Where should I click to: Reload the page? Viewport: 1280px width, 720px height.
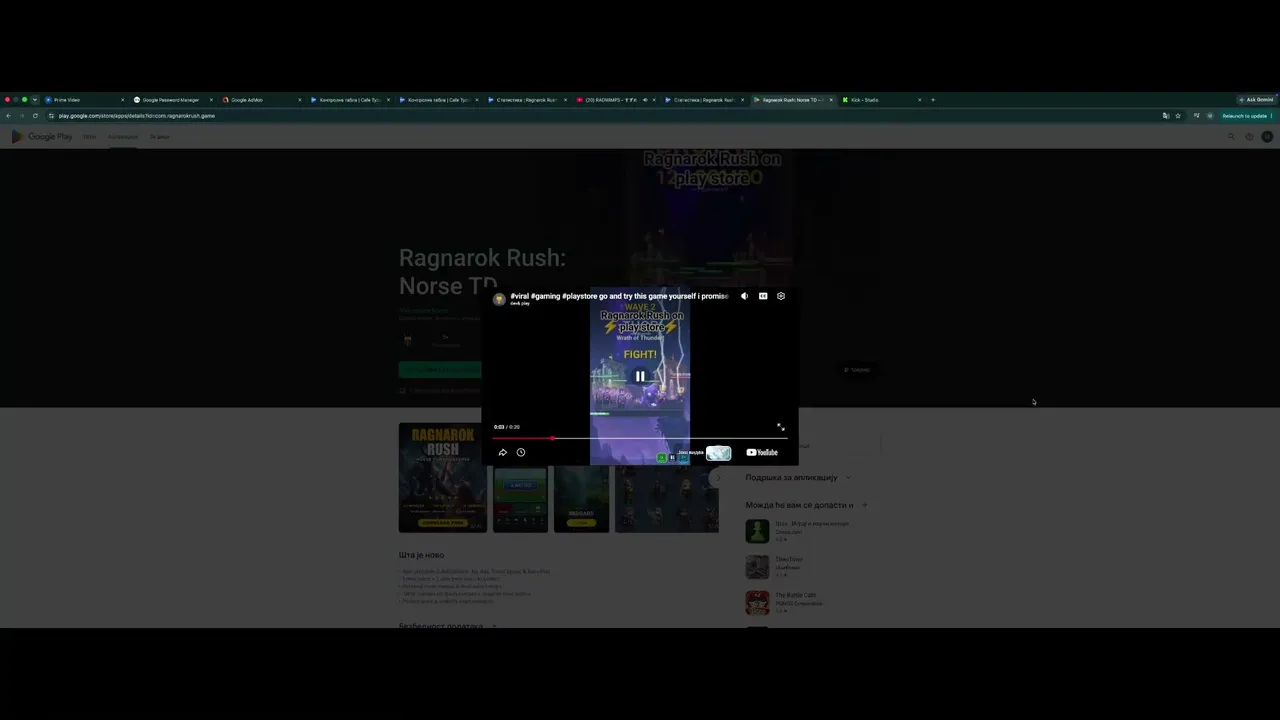pos(35,116)
